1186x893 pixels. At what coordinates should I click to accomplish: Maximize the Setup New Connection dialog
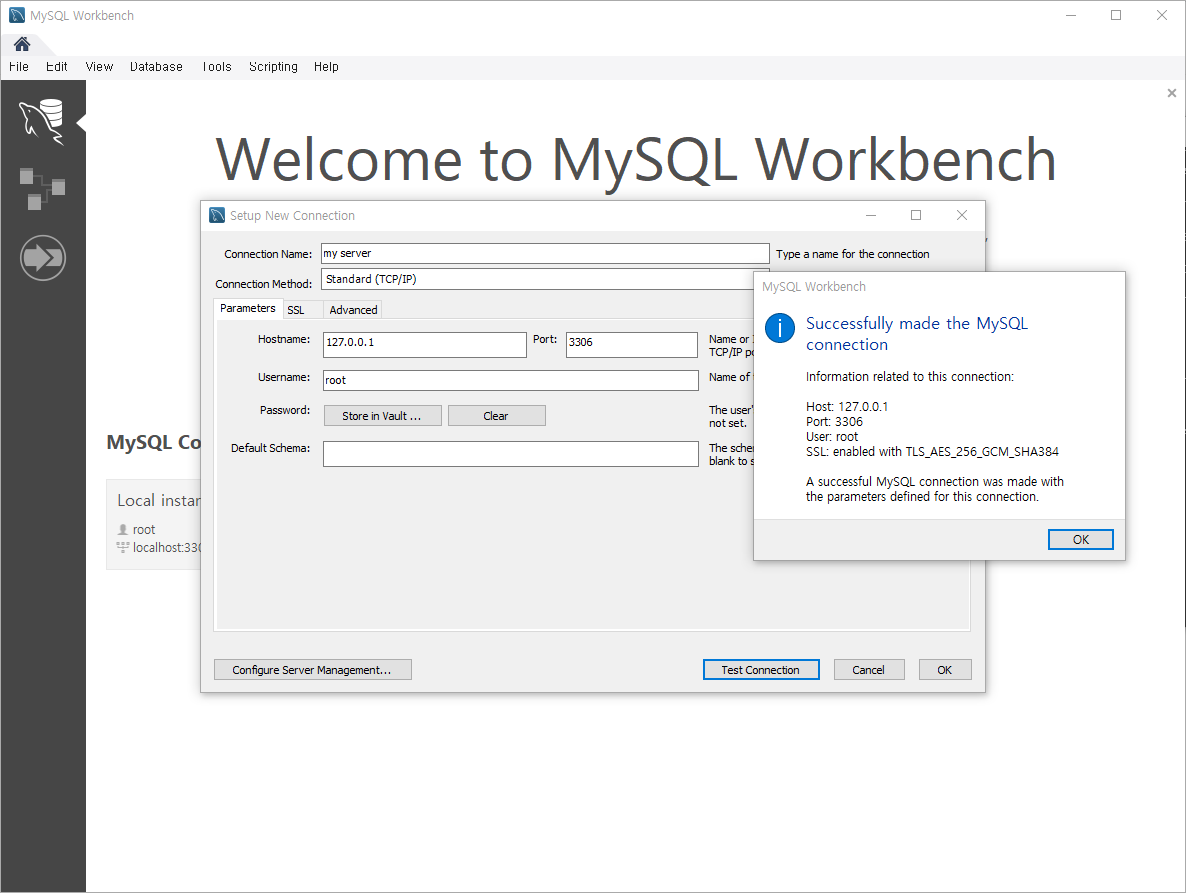[x=916, y=215]
